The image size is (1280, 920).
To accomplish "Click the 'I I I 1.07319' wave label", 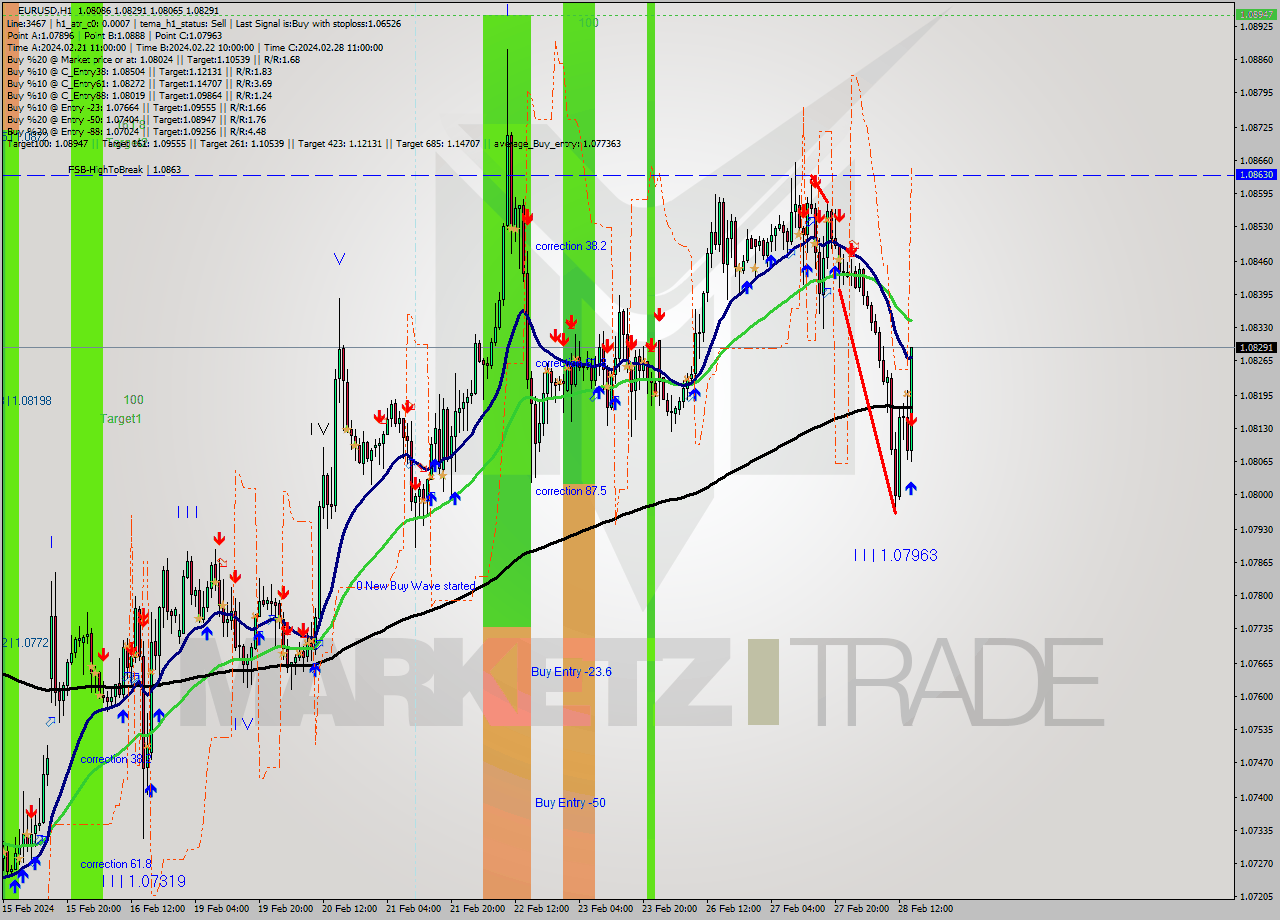I will click(x=143, y=882).
